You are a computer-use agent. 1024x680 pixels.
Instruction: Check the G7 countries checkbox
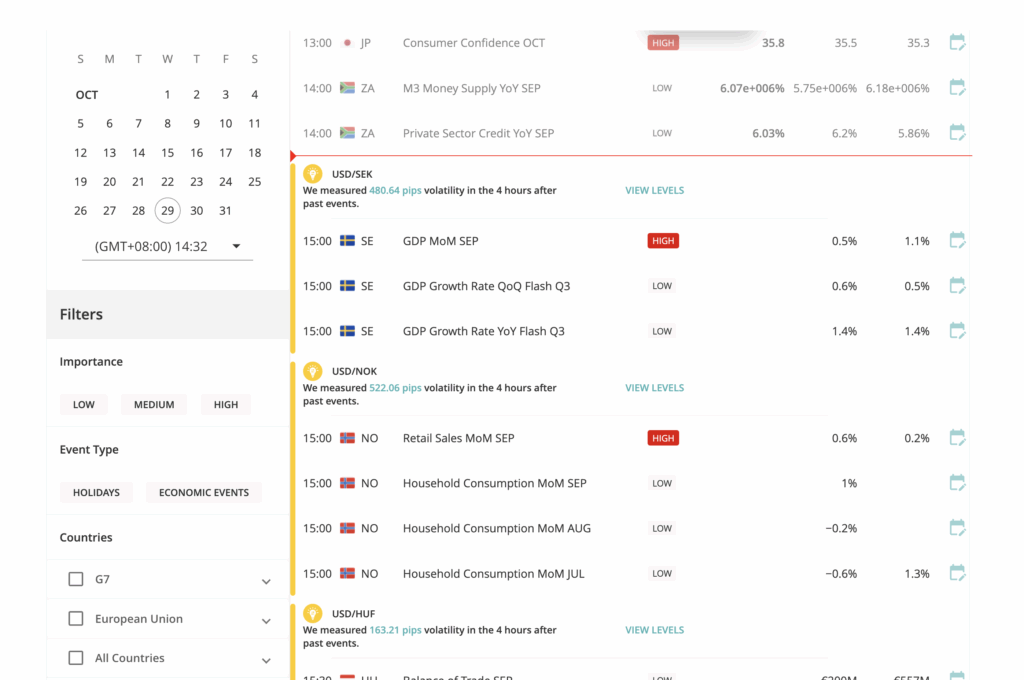pyautogui.click(x=76, y=579)
